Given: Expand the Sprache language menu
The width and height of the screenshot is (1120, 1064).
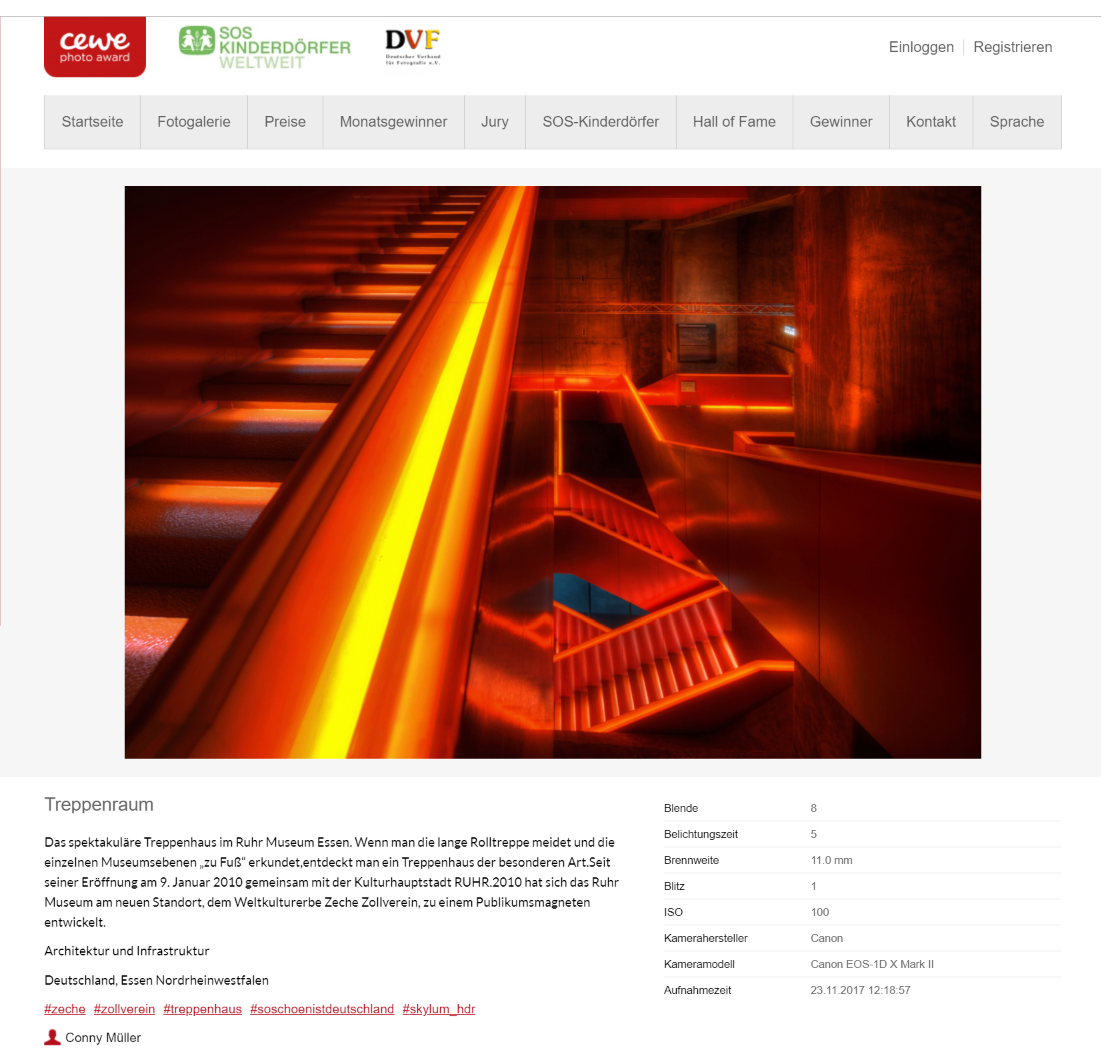Looking at the screenshot, I should [1017, 122].
